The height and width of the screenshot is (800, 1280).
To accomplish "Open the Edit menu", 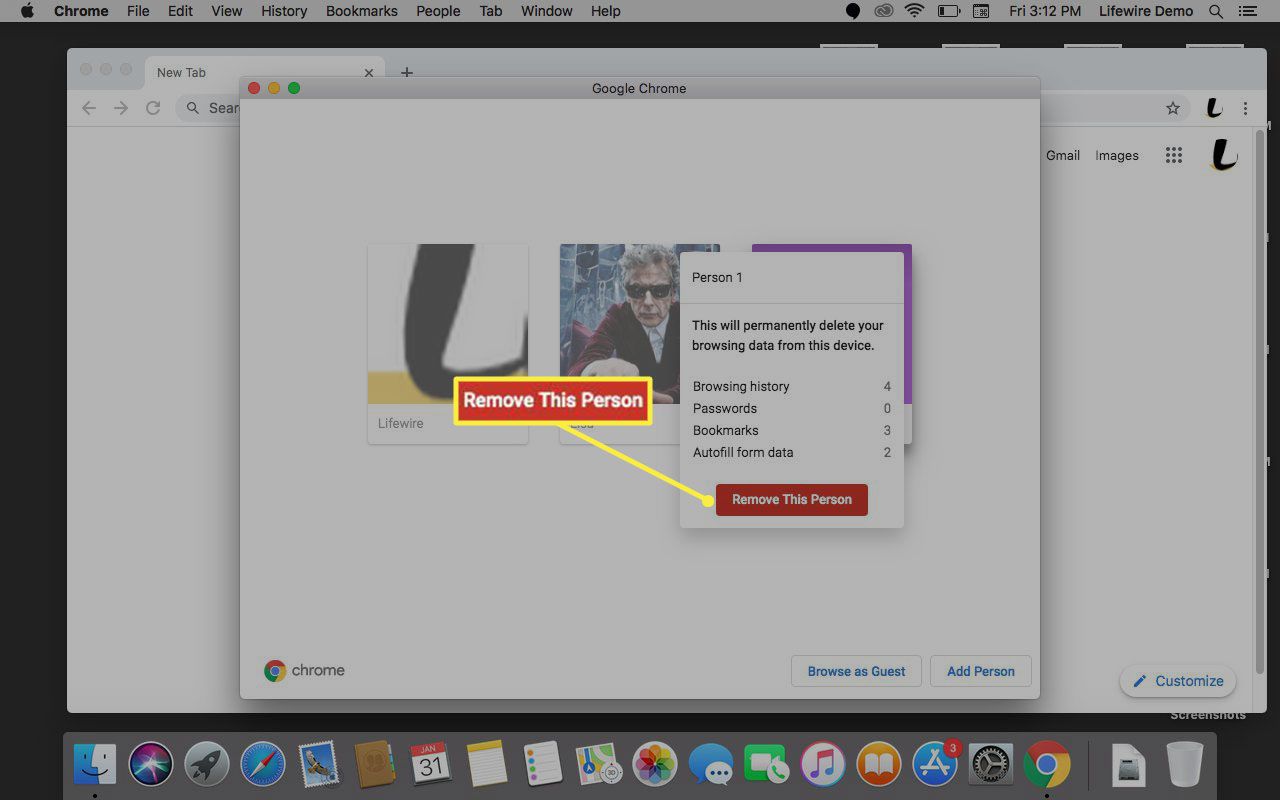I will click(180, 11).
